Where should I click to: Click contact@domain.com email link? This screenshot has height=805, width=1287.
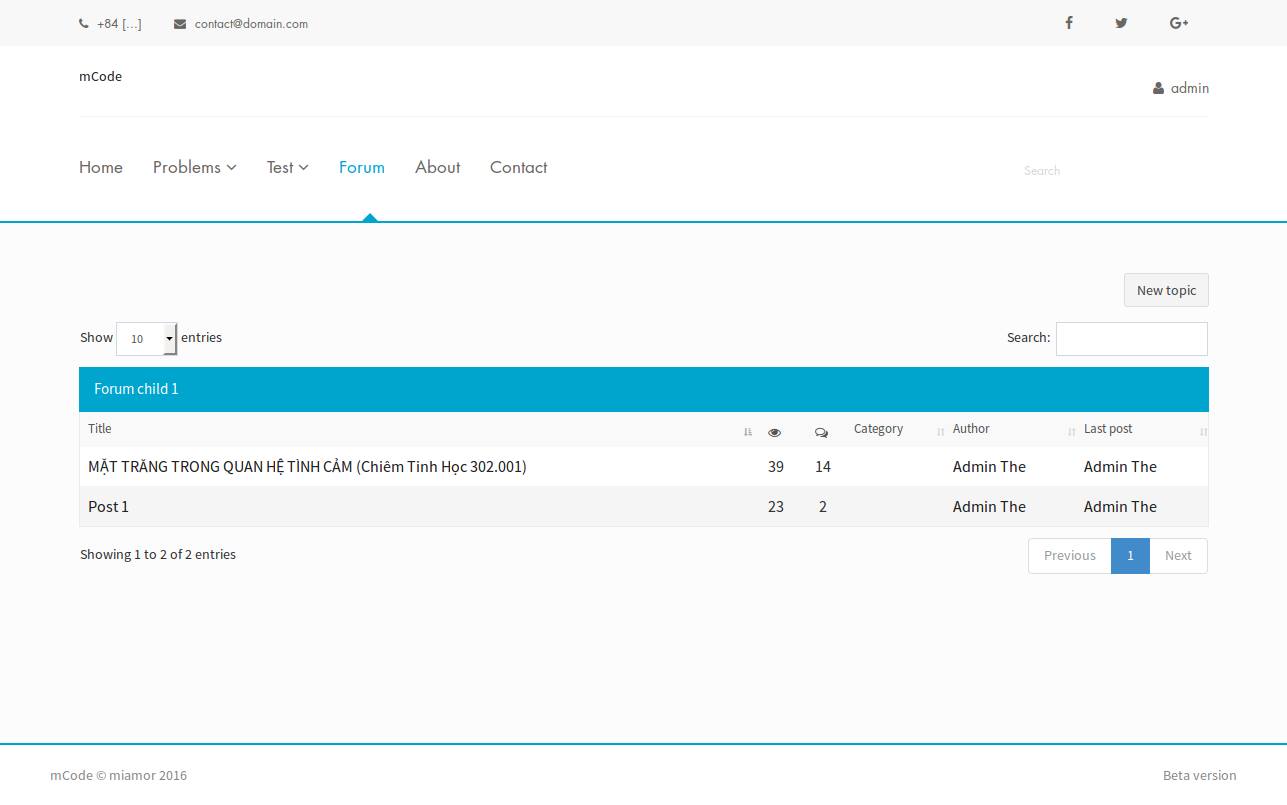coord(251,24)
